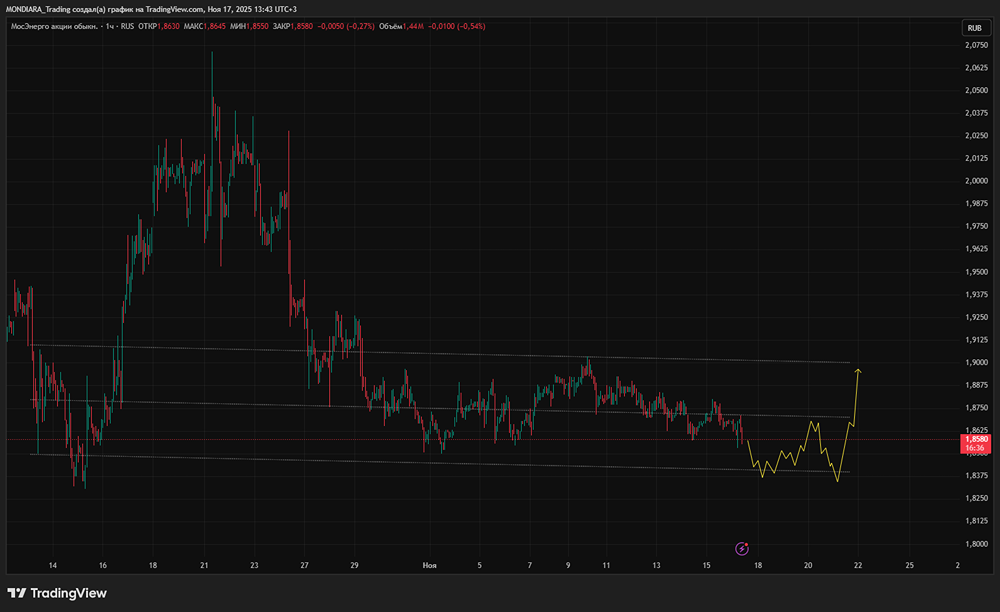Click the МосЭнерго symbol title in legend
1000x612 pixels.
[54, 27]
